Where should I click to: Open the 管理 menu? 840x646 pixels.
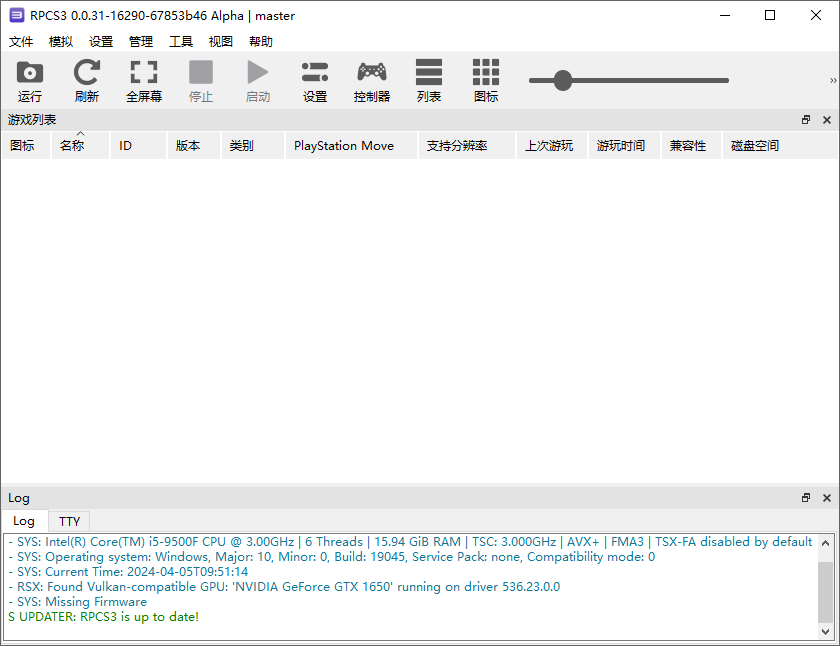(x=140, y=41)
